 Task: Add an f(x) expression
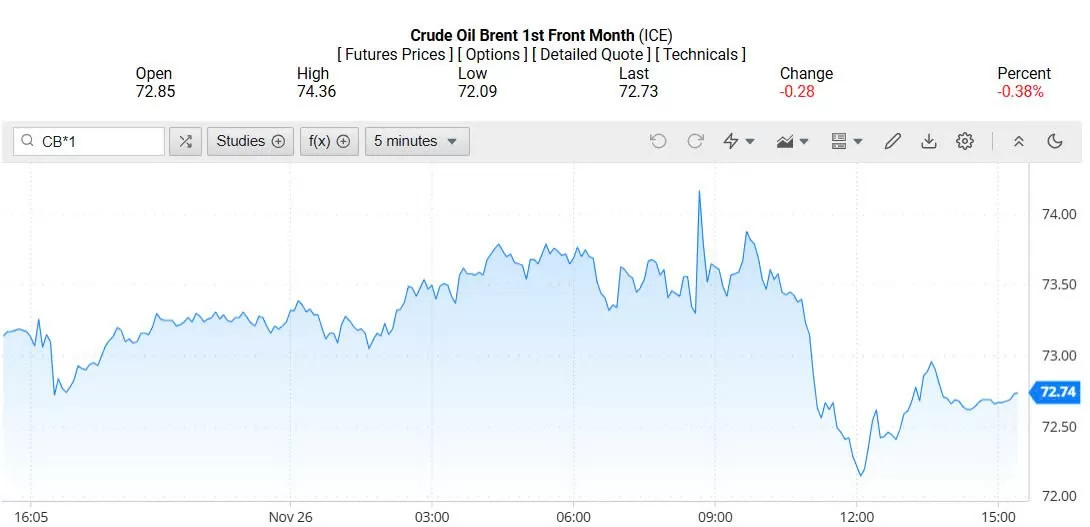pos(329,141)
